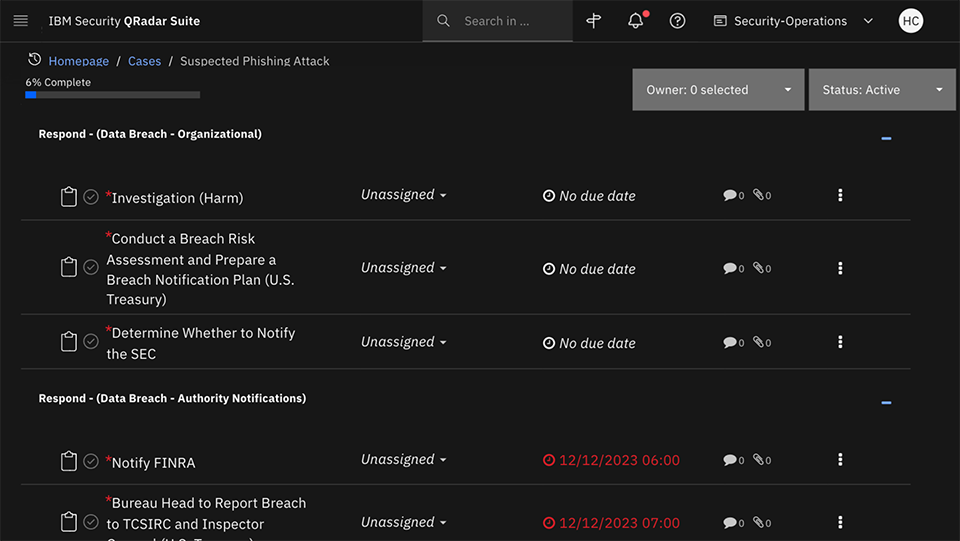
Task: Set due date for Investigation (Harm)
Action: click(x=589, y=196)
